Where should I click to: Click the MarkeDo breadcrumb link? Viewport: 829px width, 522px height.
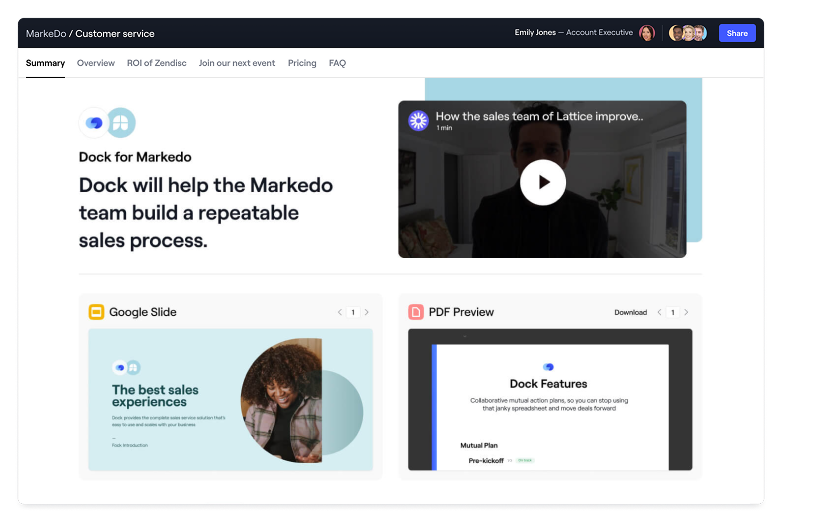(x=46, y=33)
